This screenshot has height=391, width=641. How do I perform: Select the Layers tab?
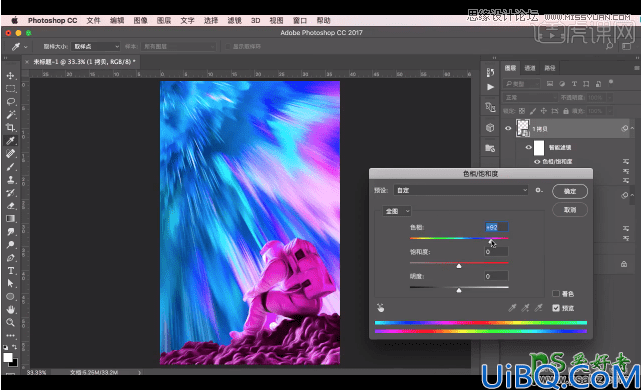(x=510, y=68)
